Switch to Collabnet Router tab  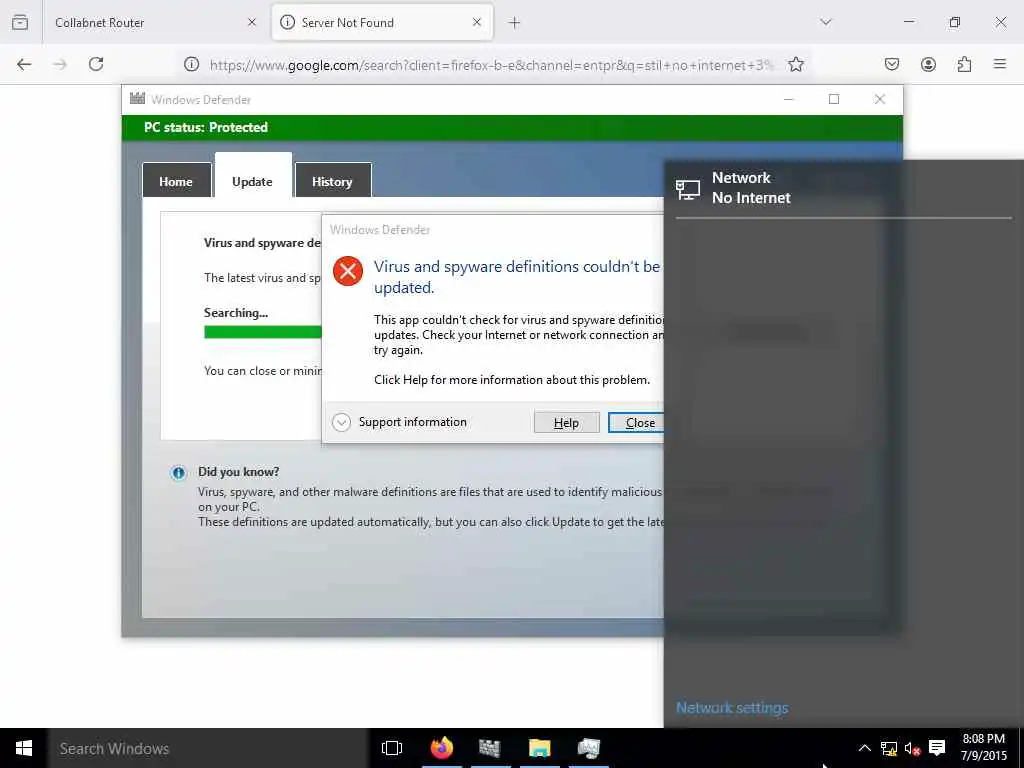point(153,22)
